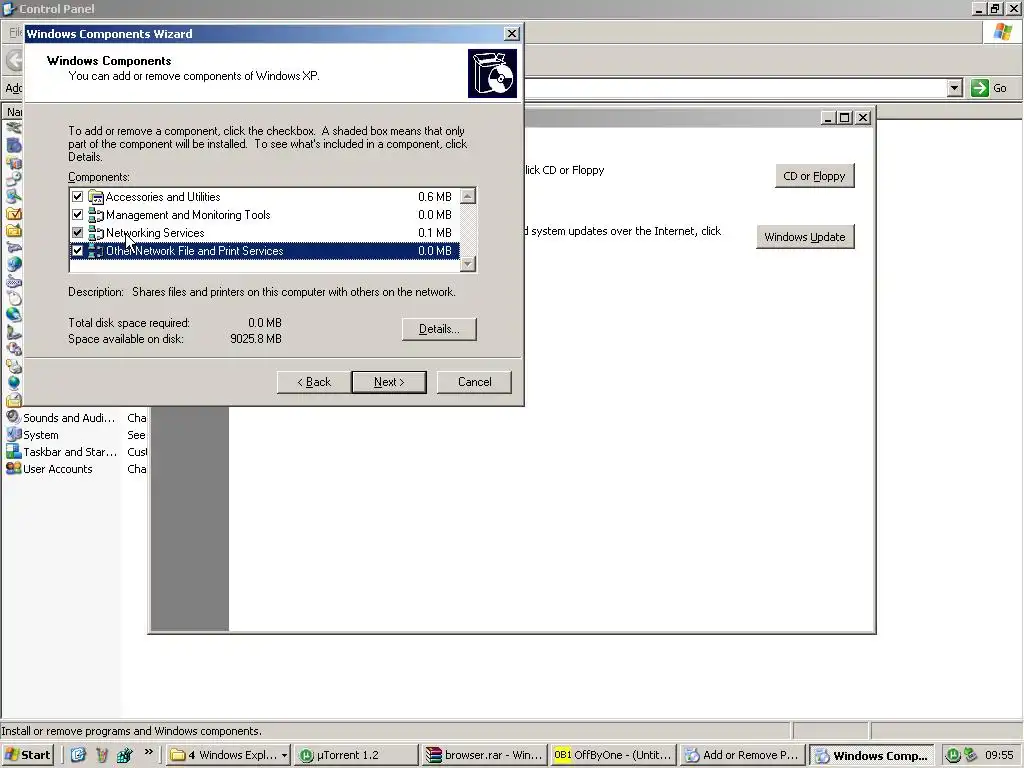Click the Keyboard icon in the Control Panel list
The height and width of the screenshot is (768, 1024).
pyautogui.click(x=14, y=281)
